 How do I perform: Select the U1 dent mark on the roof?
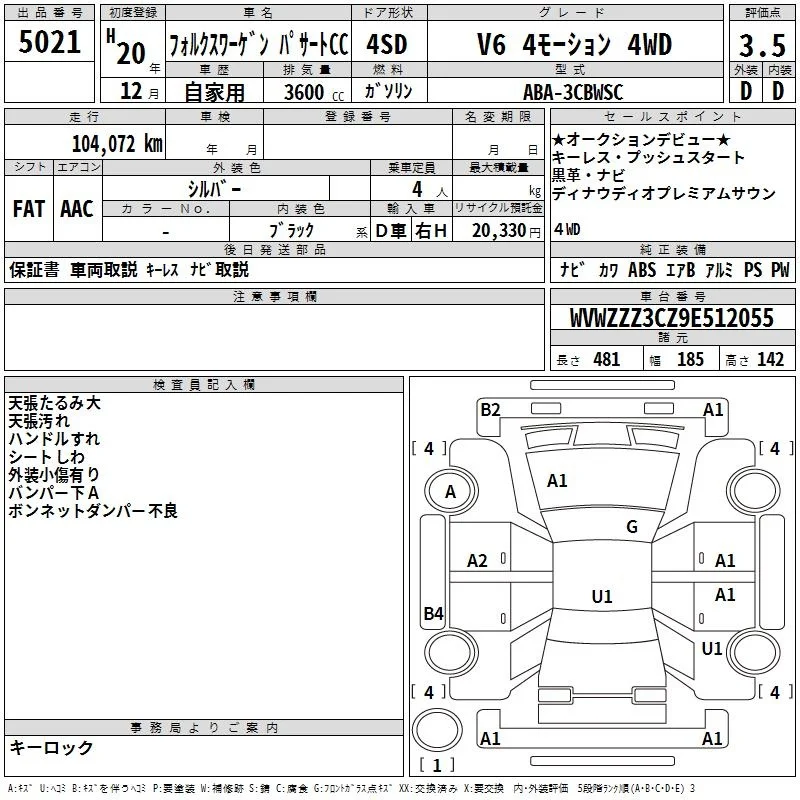(x=602, y=597)
